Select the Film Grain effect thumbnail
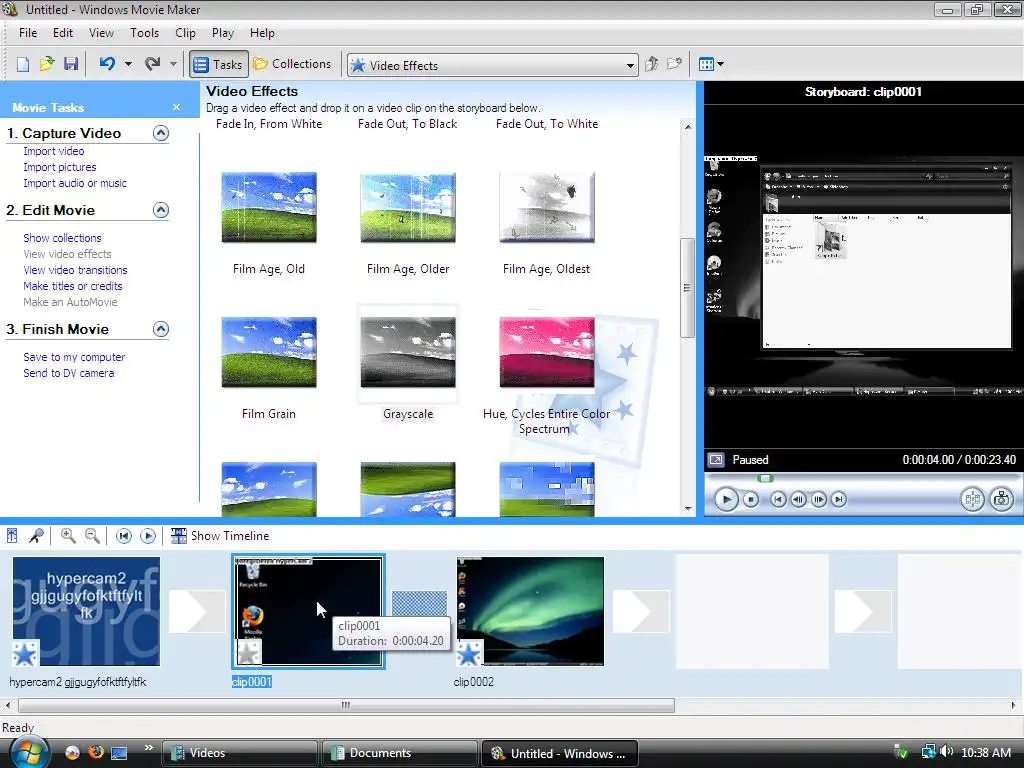The image size is (1024, 768). click(x=269, y=352)
